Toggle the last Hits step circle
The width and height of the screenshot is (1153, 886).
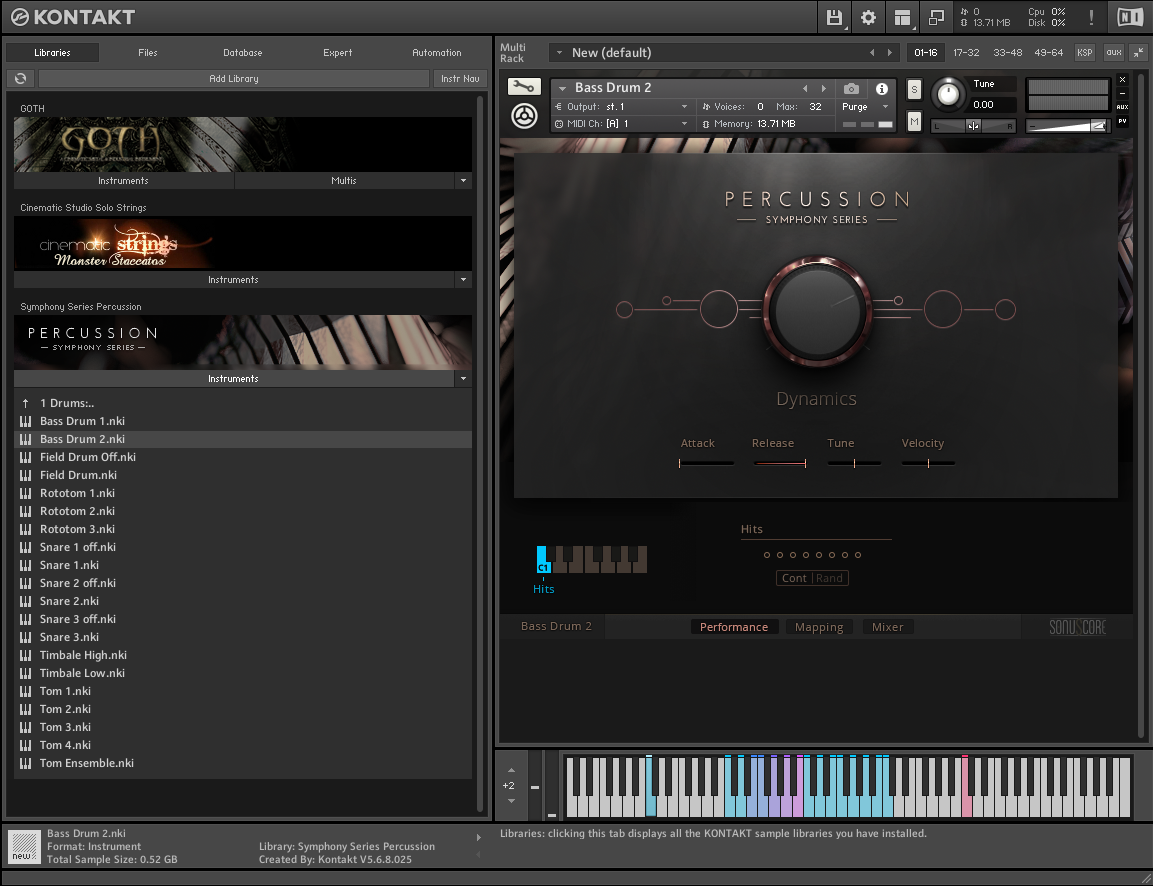pyautogui.click(x=858, y=555)
